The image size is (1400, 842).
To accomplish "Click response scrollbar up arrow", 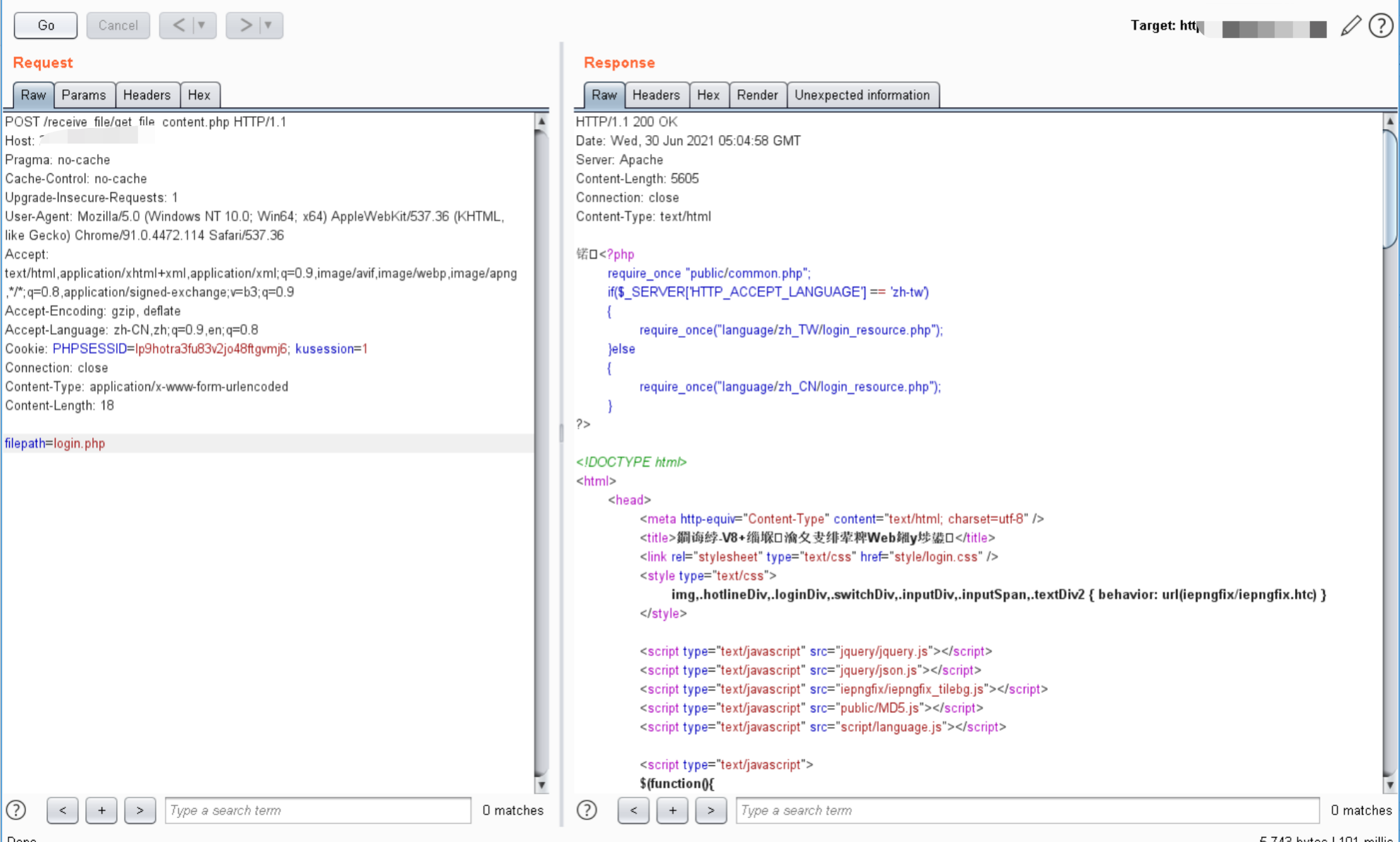I will [1390, 121].
